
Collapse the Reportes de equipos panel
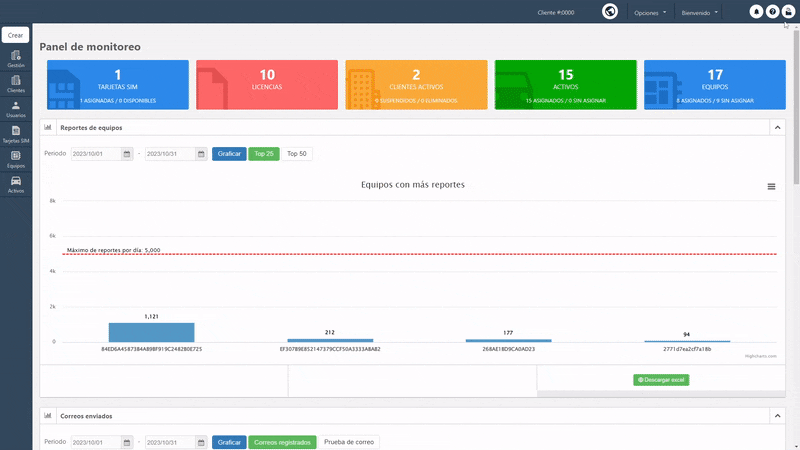[778, 128]
